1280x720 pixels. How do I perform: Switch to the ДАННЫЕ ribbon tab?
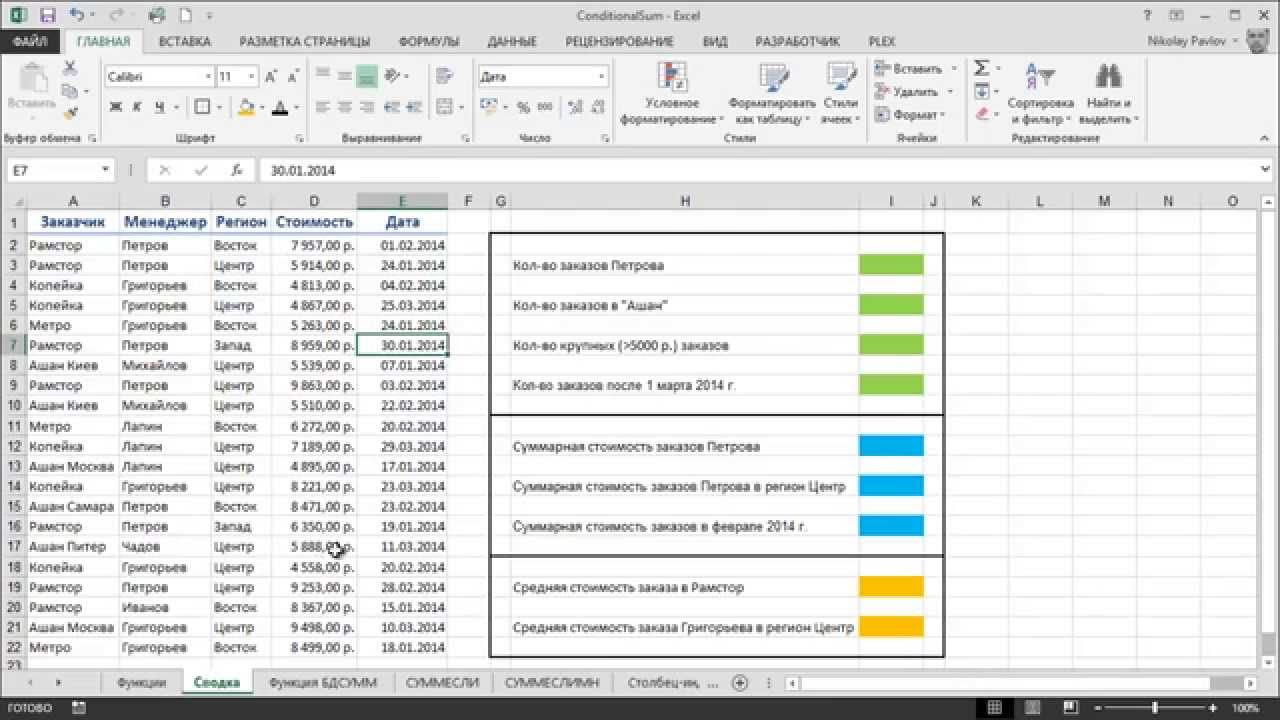(x=512, y=41)
